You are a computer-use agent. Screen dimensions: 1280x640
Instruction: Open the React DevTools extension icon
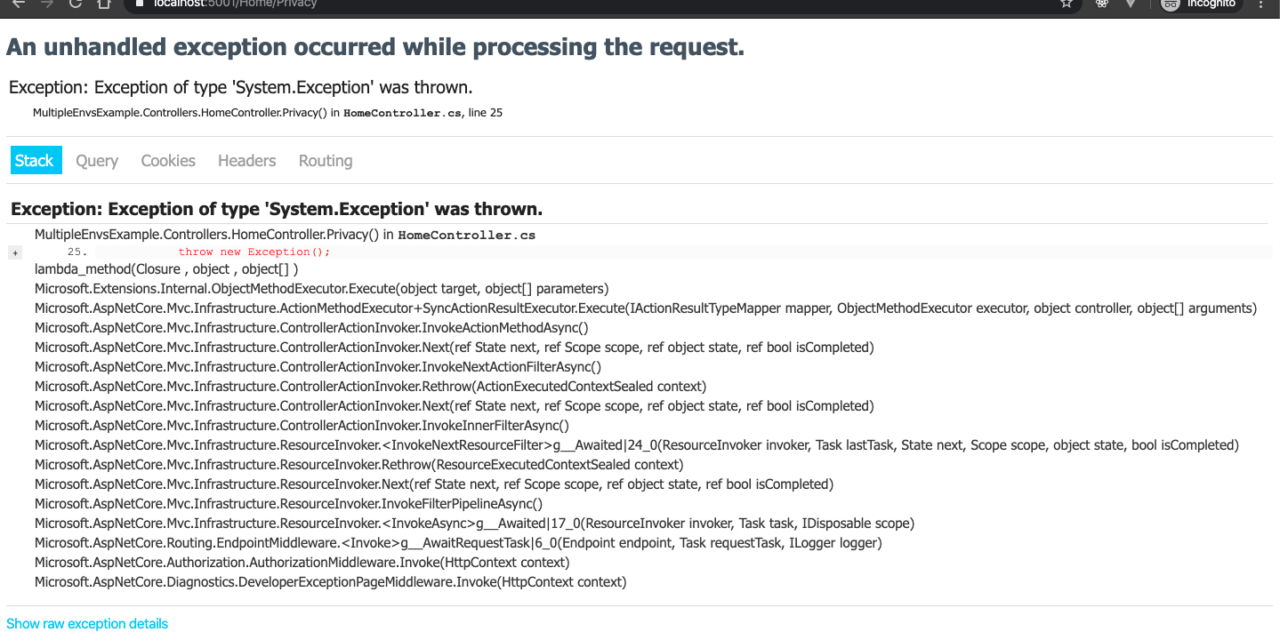[x=1102, y=4]
